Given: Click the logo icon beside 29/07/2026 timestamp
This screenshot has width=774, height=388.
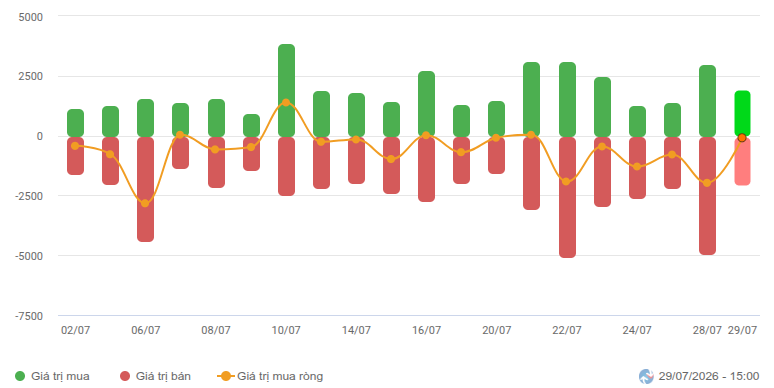Looking at the screenshot, I should click(646, 377).
